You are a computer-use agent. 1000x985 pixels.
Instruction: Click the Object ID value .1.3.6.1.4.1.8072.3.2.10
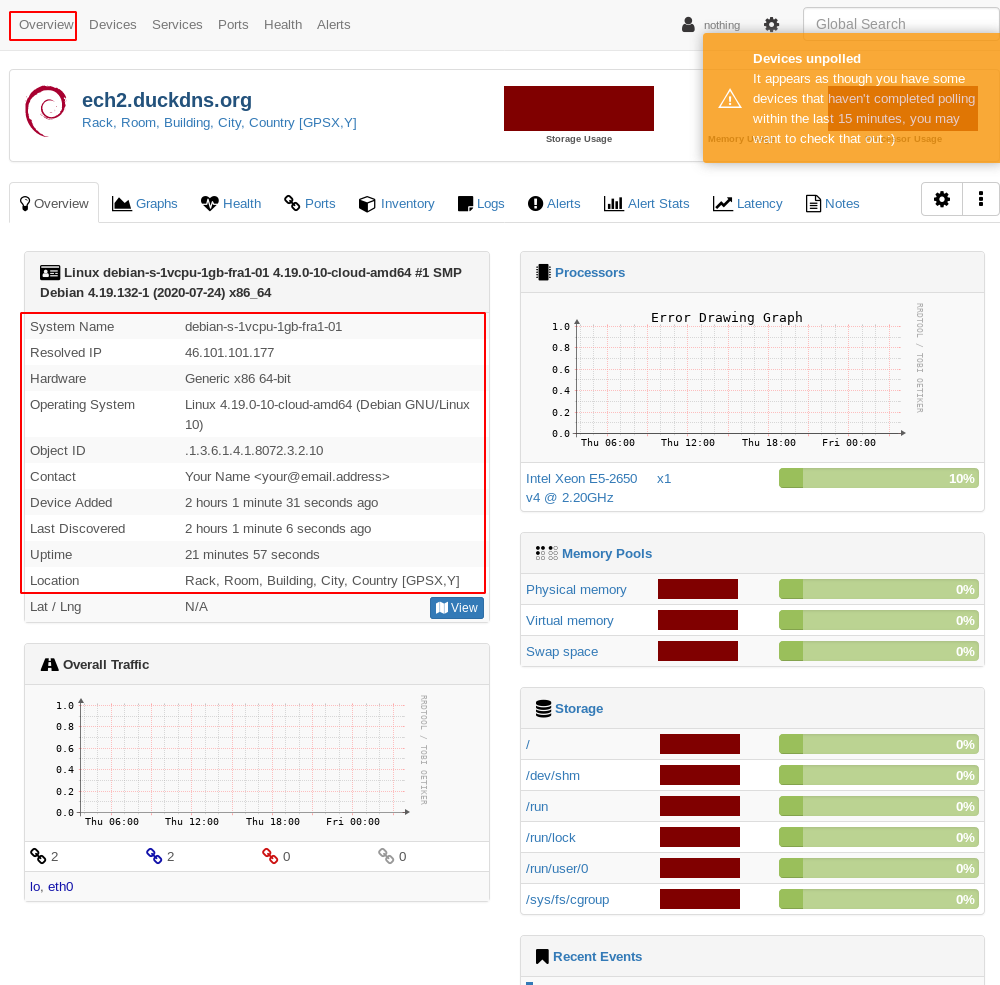tap(254, 451)
